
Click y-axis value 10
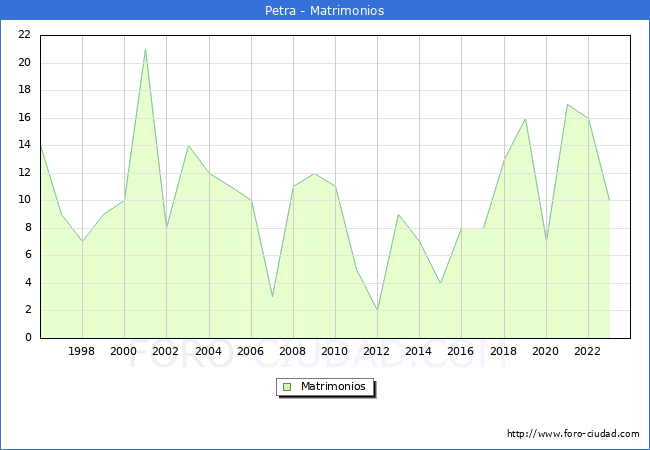tap(25, 200)
